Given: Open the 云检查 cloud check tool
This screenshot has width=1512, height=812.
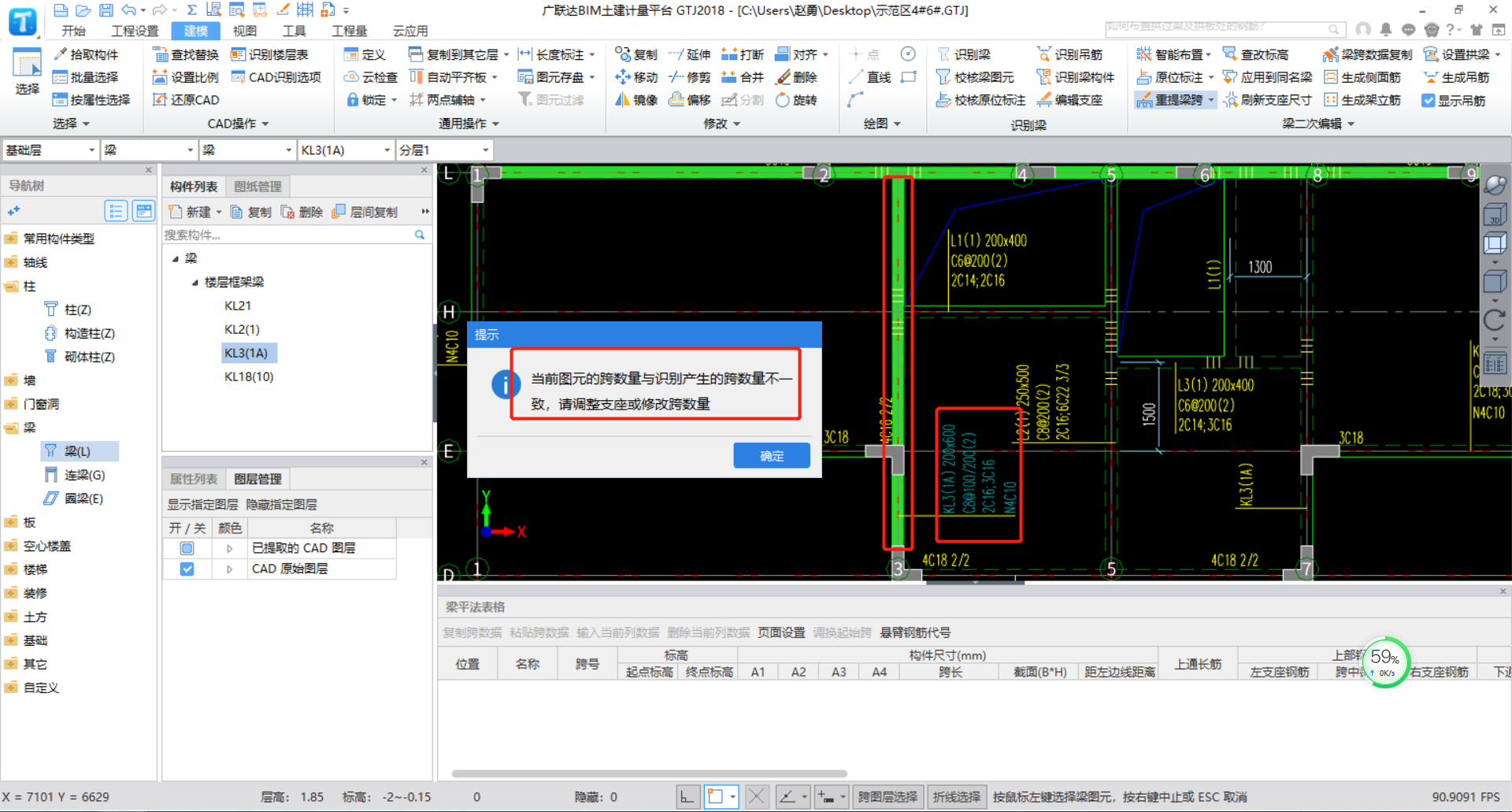Looking at the screenshot, I should click(x=371, y=77).
